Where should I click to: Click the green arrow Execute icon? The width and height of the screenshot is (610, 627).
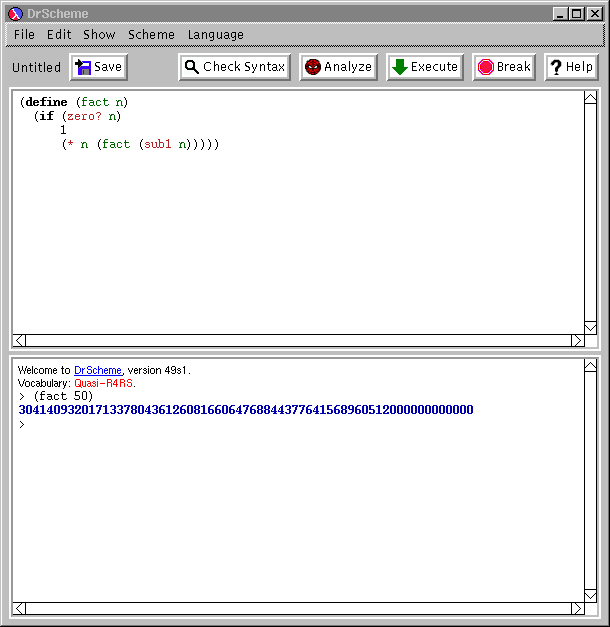(399, 67)
